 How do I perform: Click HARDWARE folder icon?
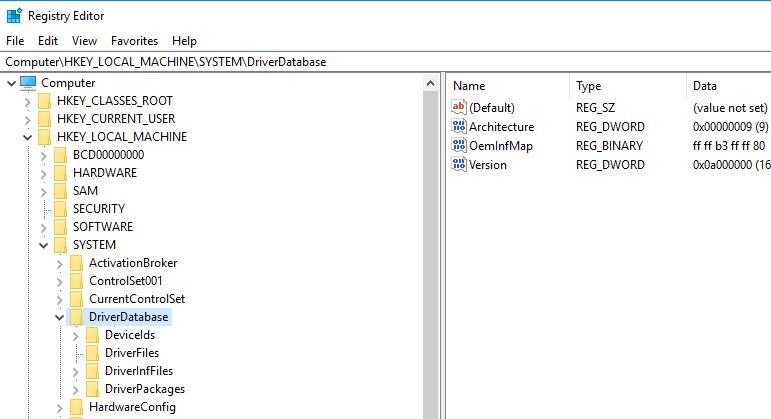coord(60,173)
